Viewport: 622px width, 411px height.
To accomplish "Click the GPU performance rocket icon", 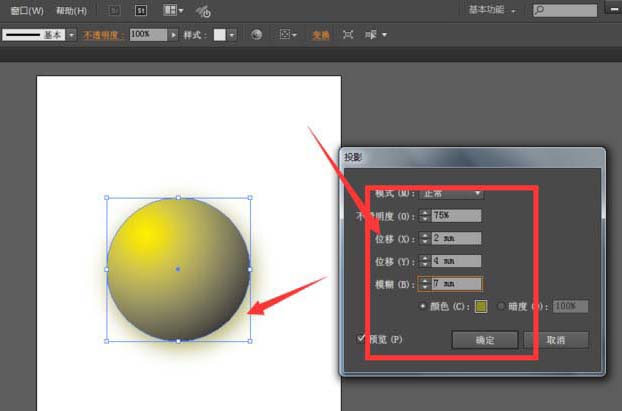I will click(x=203, y=11).
